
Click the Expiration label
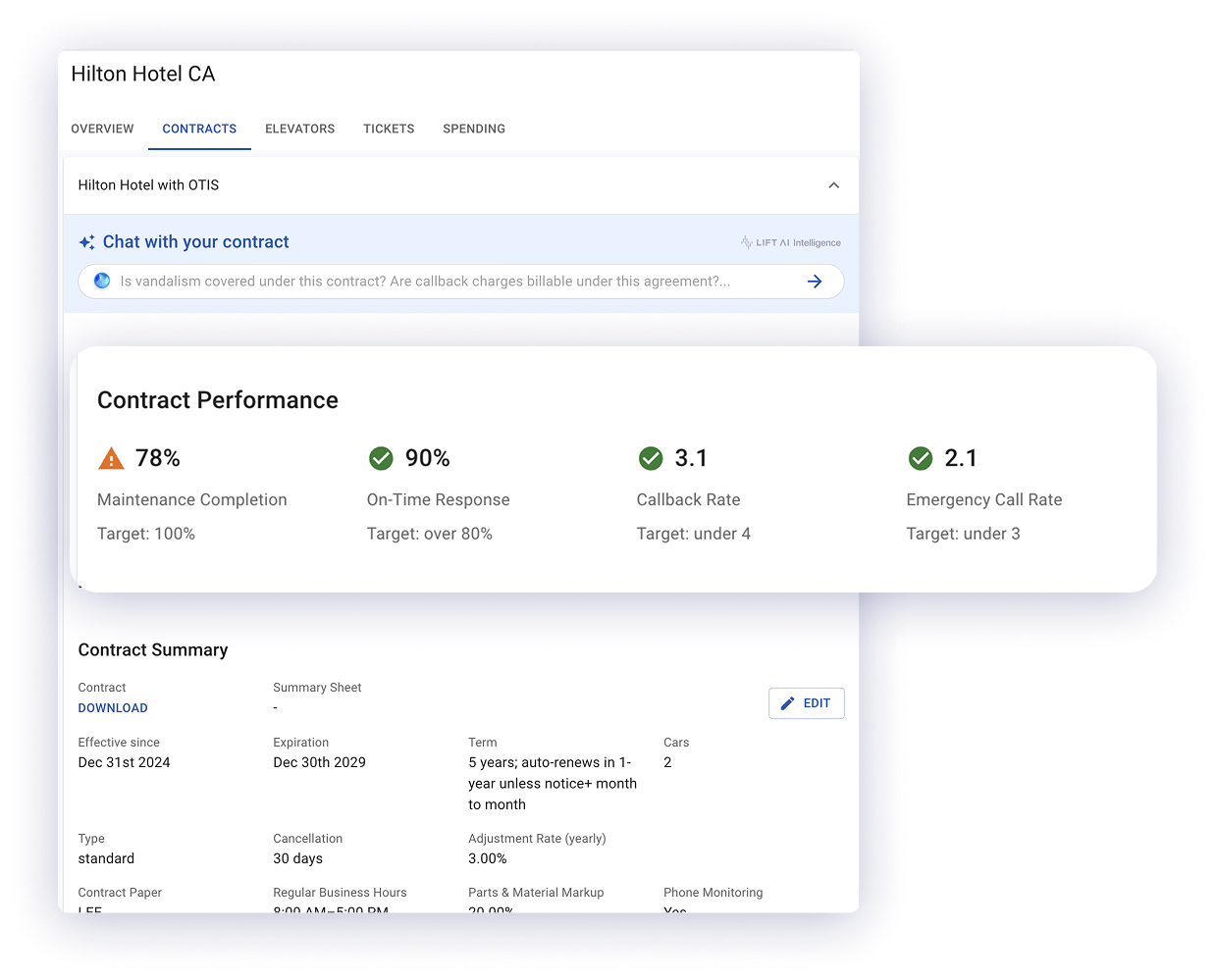point(301,743)
